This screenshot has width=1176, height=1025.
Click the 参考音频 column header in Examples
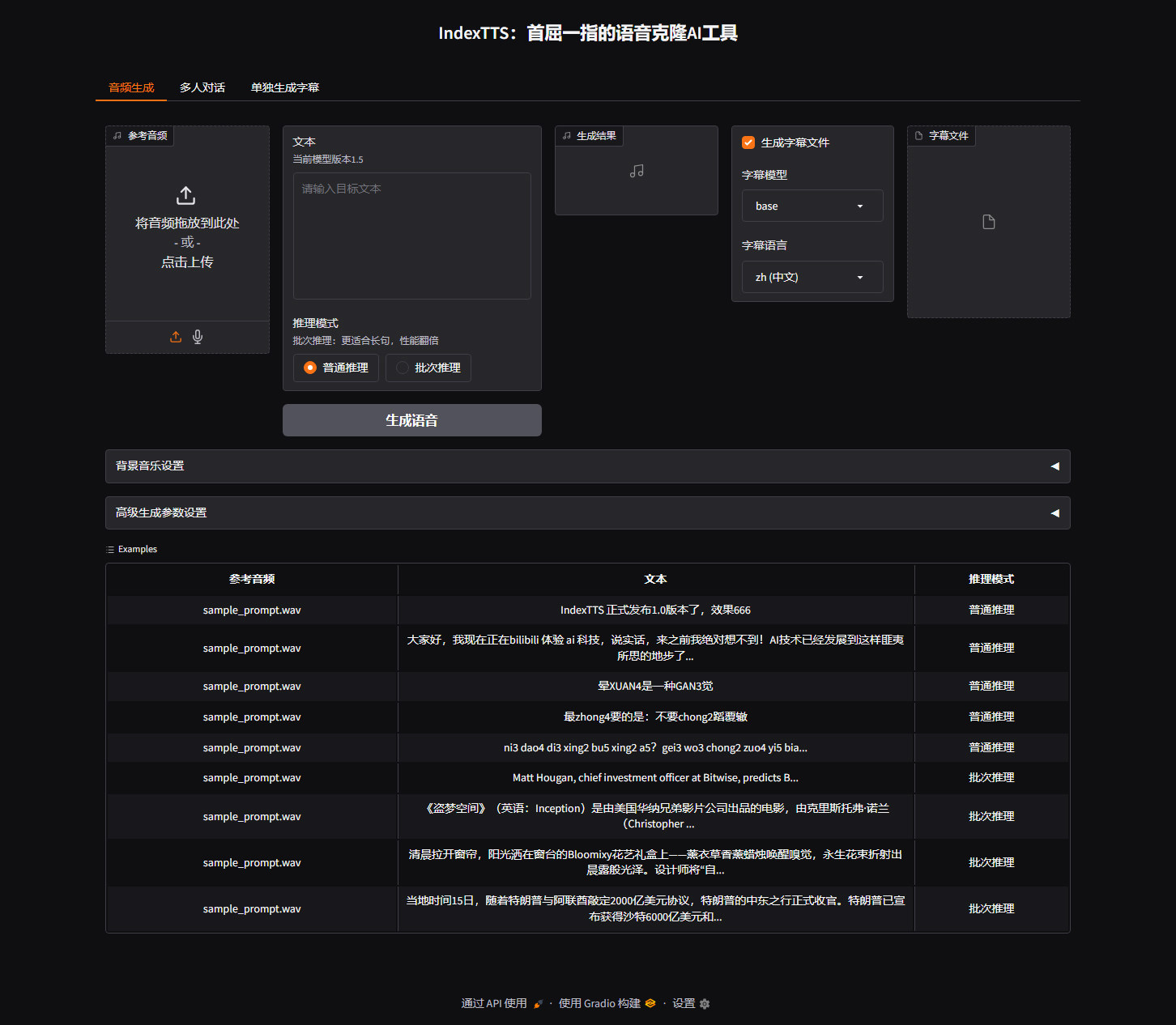252,580
